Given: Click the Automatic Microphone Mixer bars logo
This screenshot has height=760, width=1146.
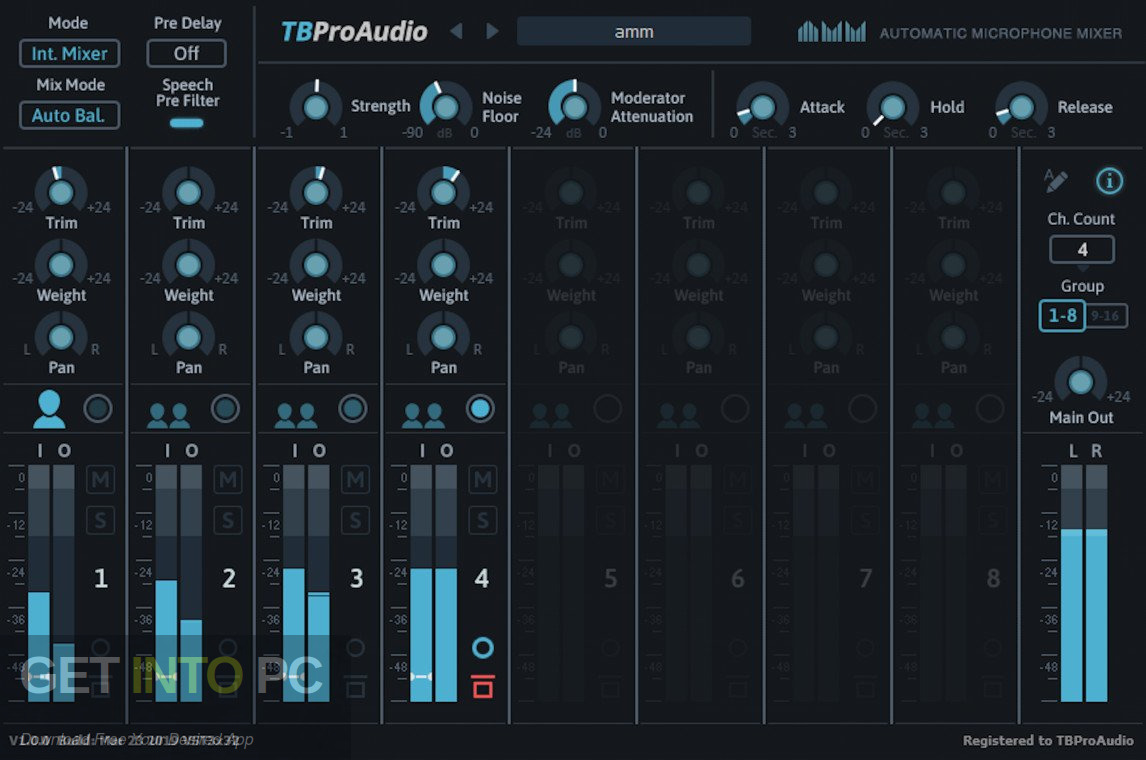Looking at the screenshot, I should tap(832, 31).
